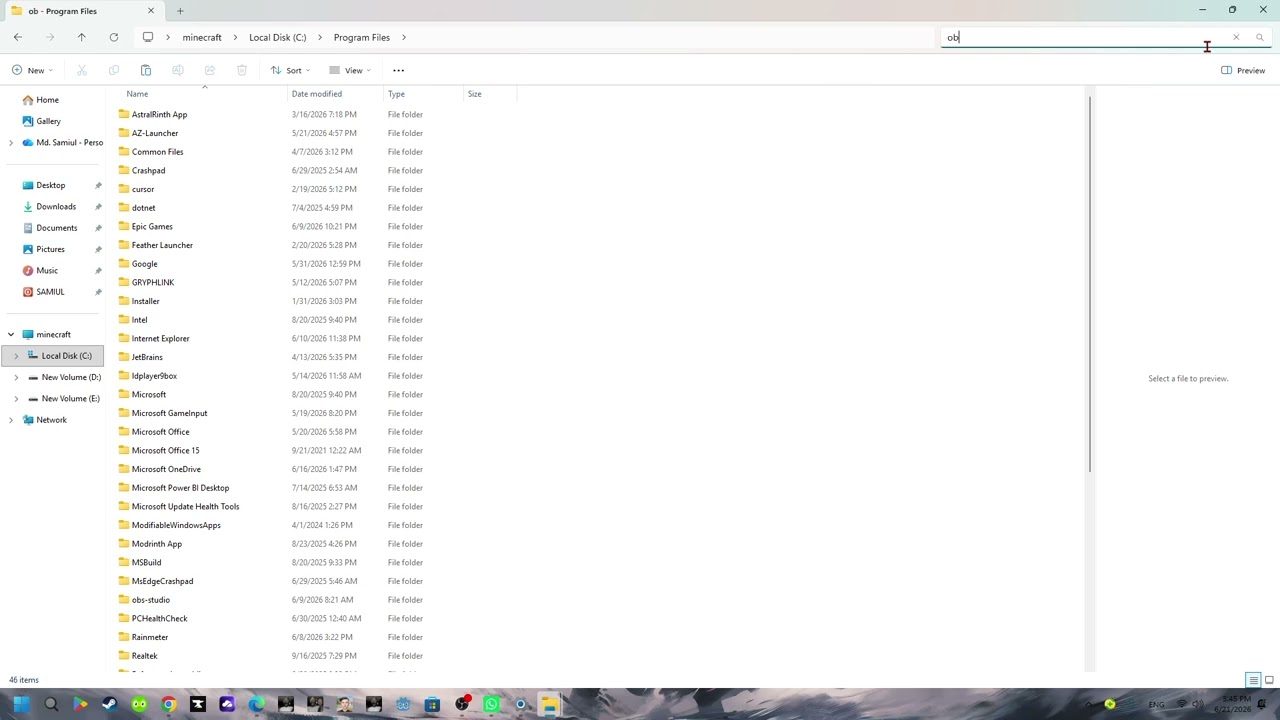Switch to Details view layout icon
Image resolution: width=1280 pixels, height=720 pixels.
coord(1253,680)
